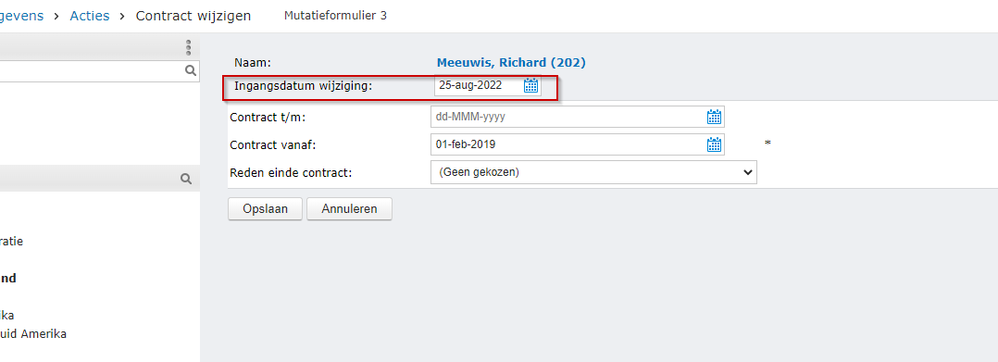
Task: Go to the partially visible 'gevens' breadcrumb link
Action: pyautogui.click(x=22, y=16)
